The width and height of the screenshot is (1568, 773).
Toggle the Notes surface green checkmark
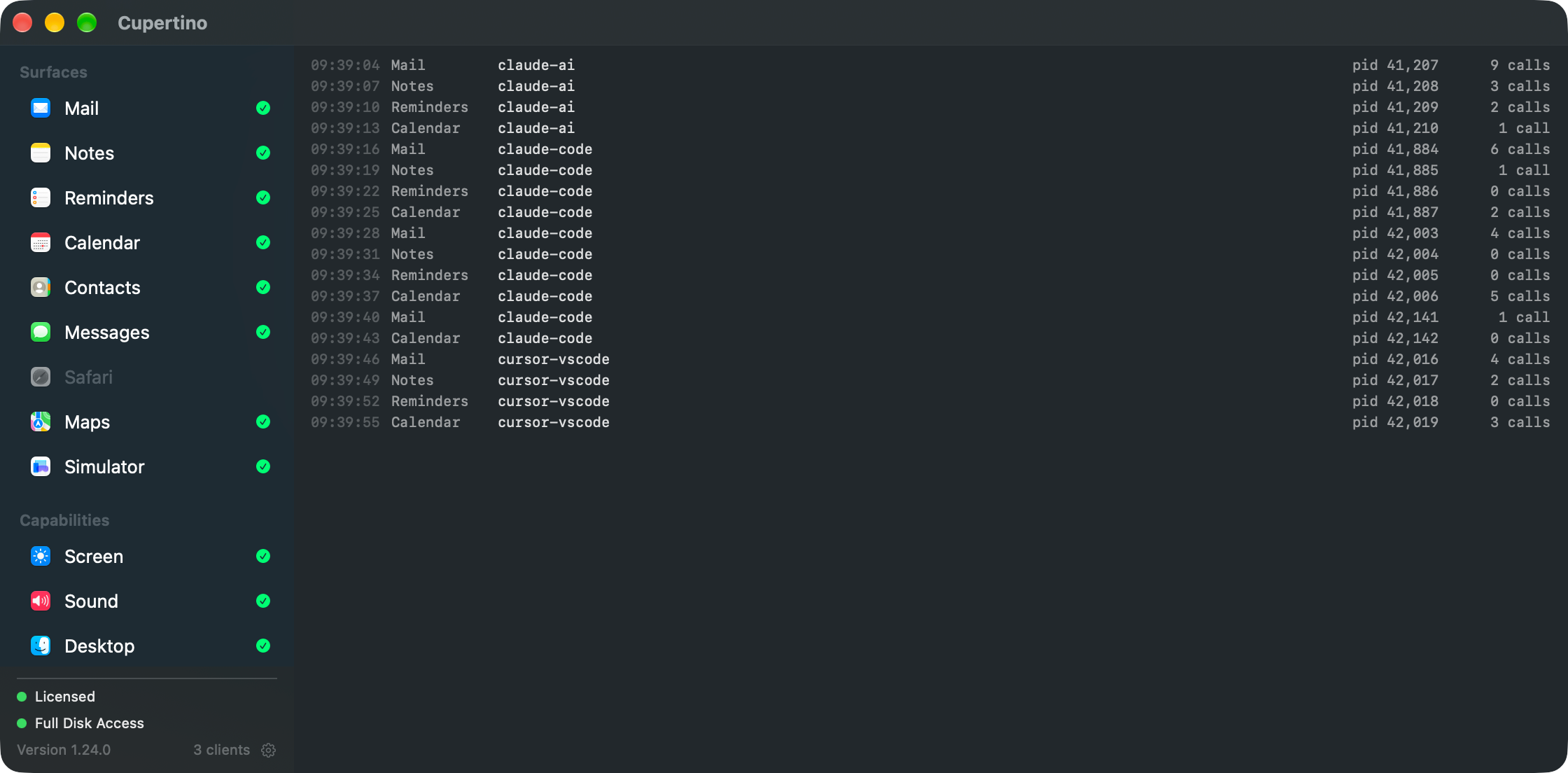[x=263, y=153]
